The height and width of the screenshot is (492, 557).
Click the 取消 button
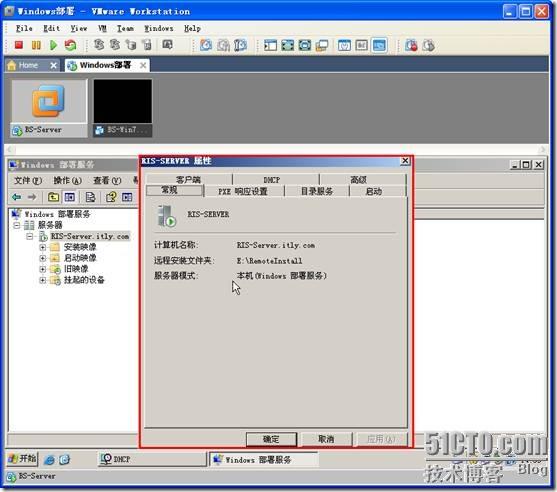(x=326, y=439)
